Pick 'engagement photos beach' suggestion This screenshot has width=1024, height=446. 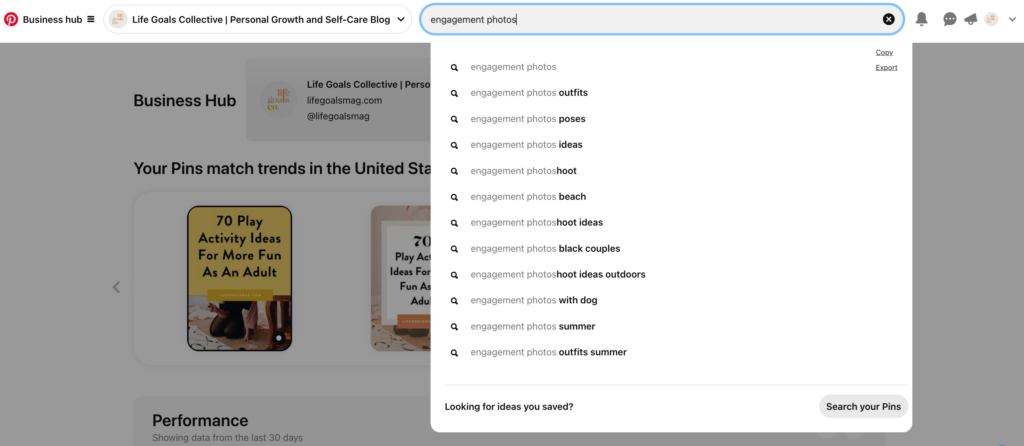(x=671, y=197)
